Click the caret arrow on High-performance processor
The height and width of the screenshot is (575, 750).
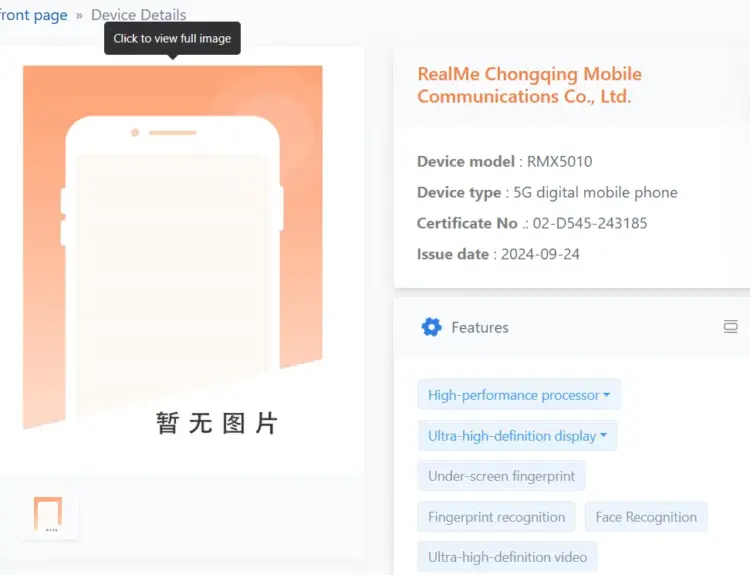point(607,395)
